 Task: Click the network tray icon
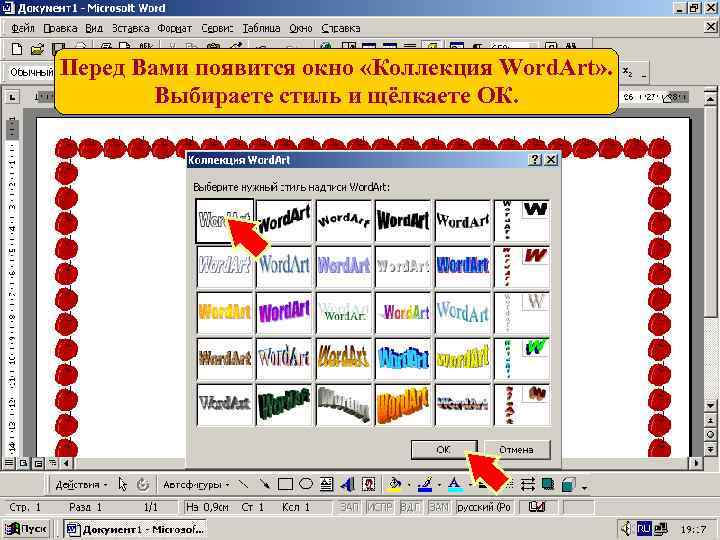(x=661, y=529)
